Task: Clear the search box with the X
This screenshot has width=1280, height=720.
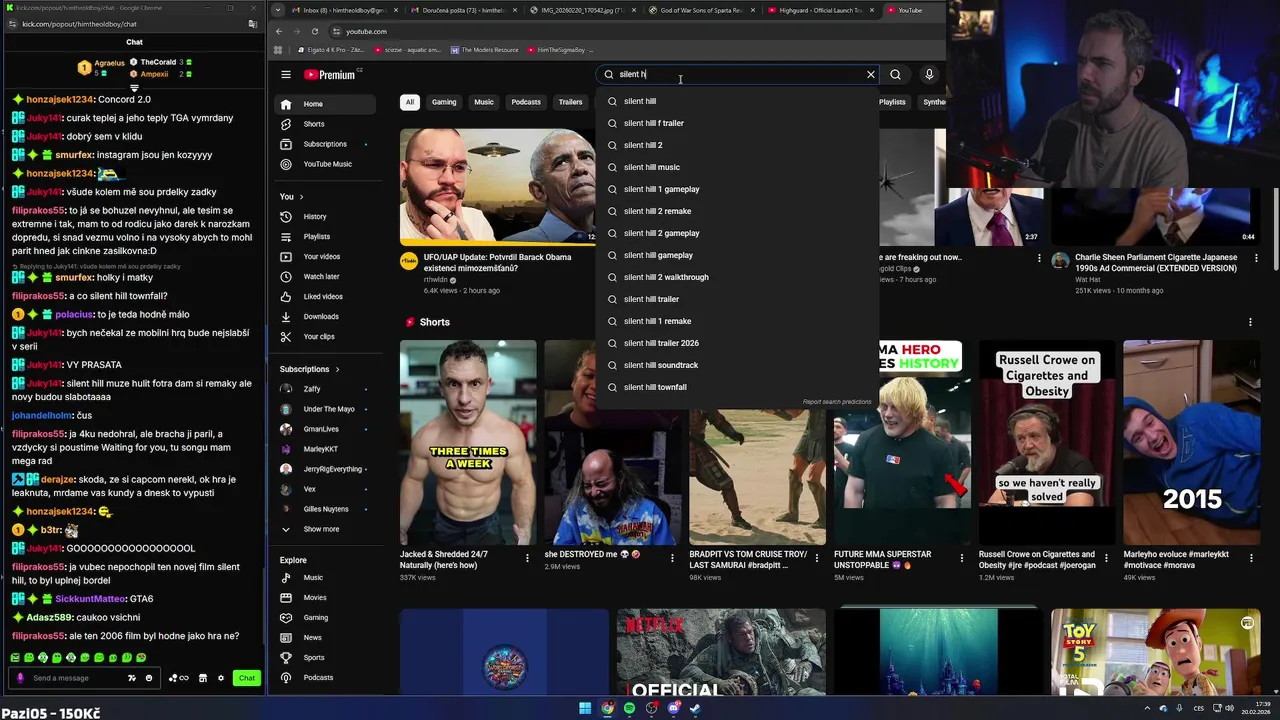Action: [x=870, y=74]
